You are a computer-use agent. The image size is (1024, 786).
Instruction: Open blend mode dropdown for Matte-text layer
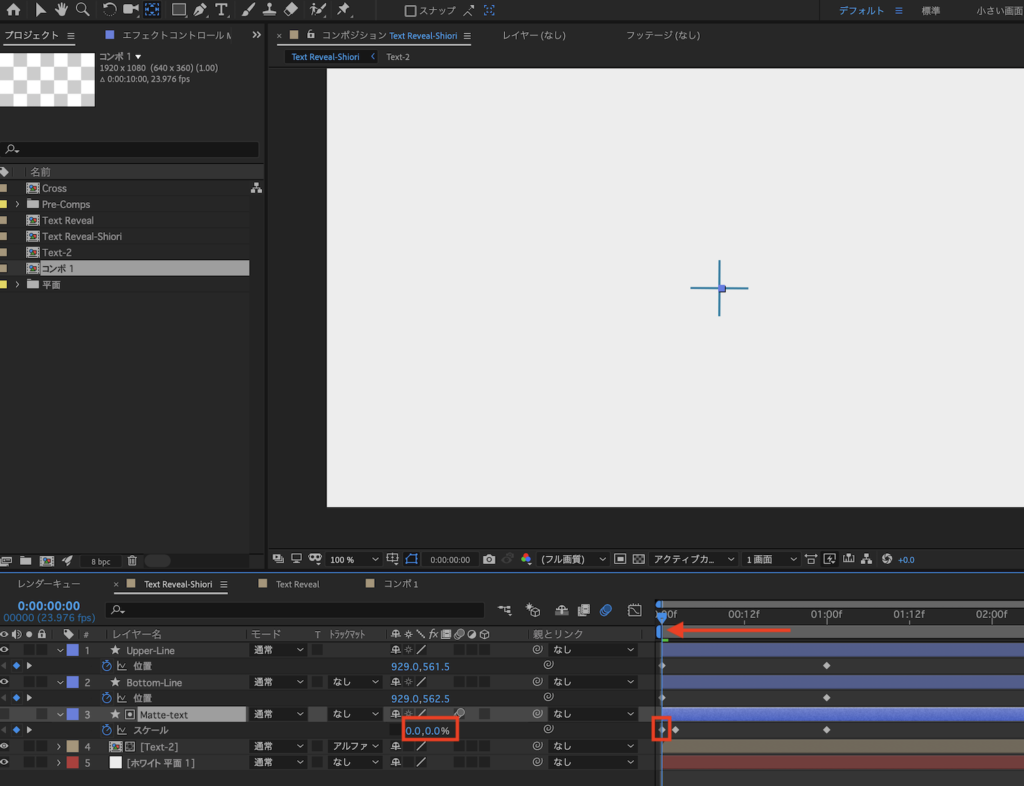click(277, 714)
